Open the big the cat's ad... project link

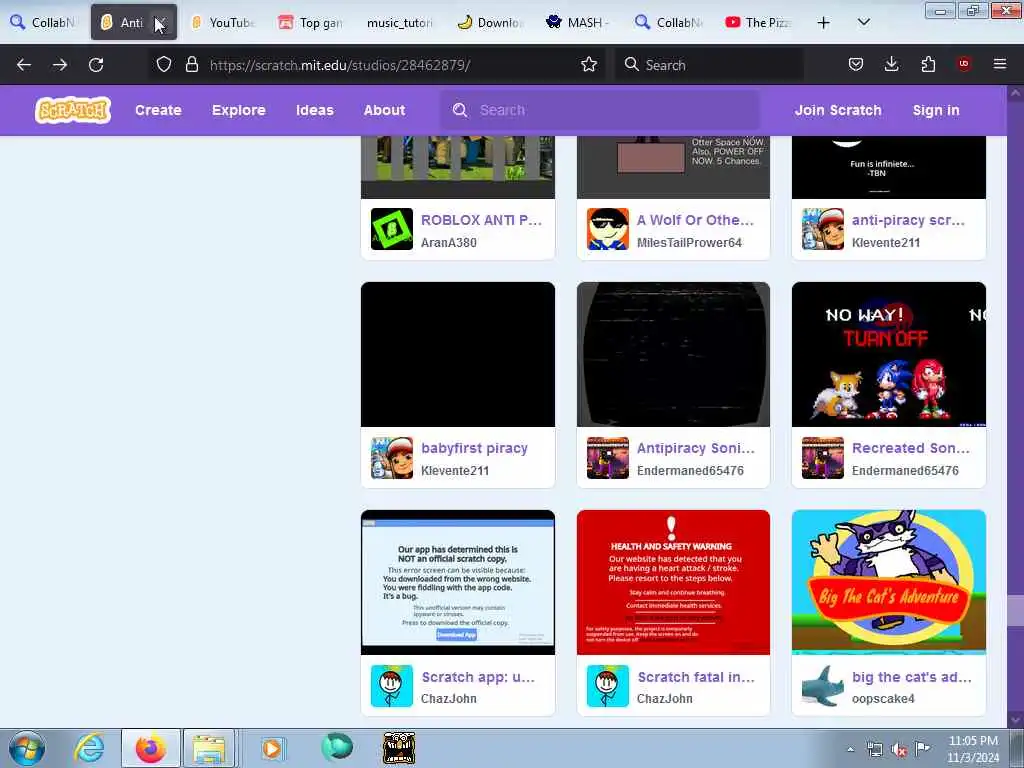tap(911, 677)
